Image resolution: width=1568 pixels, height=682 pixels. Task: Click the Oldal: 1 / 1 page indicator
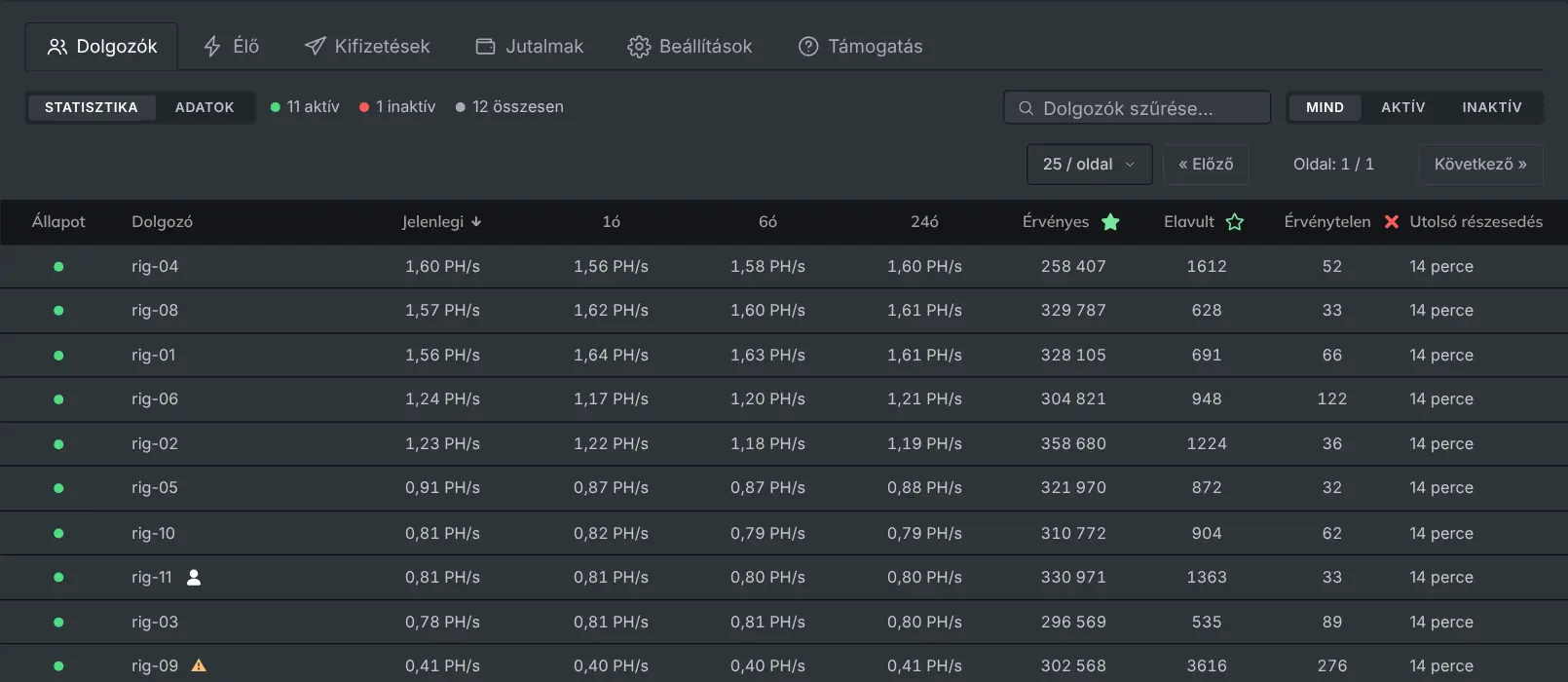click(1333, 164)
